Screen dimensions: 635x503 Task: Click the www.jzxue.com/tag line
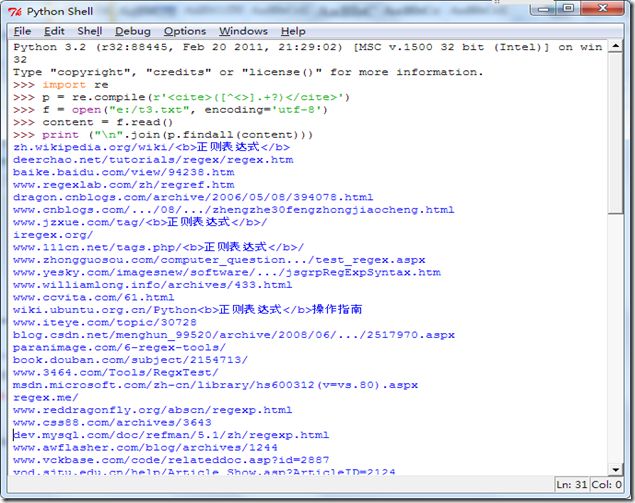[140, 222]
